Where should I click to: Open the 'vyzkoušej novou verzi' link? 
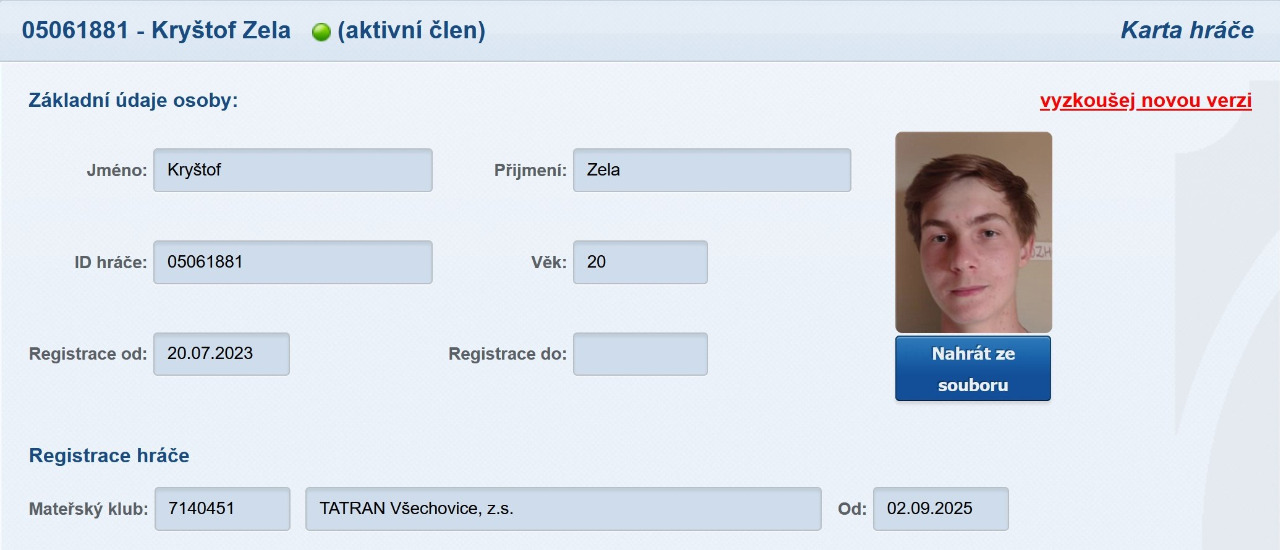(1146, 101)
